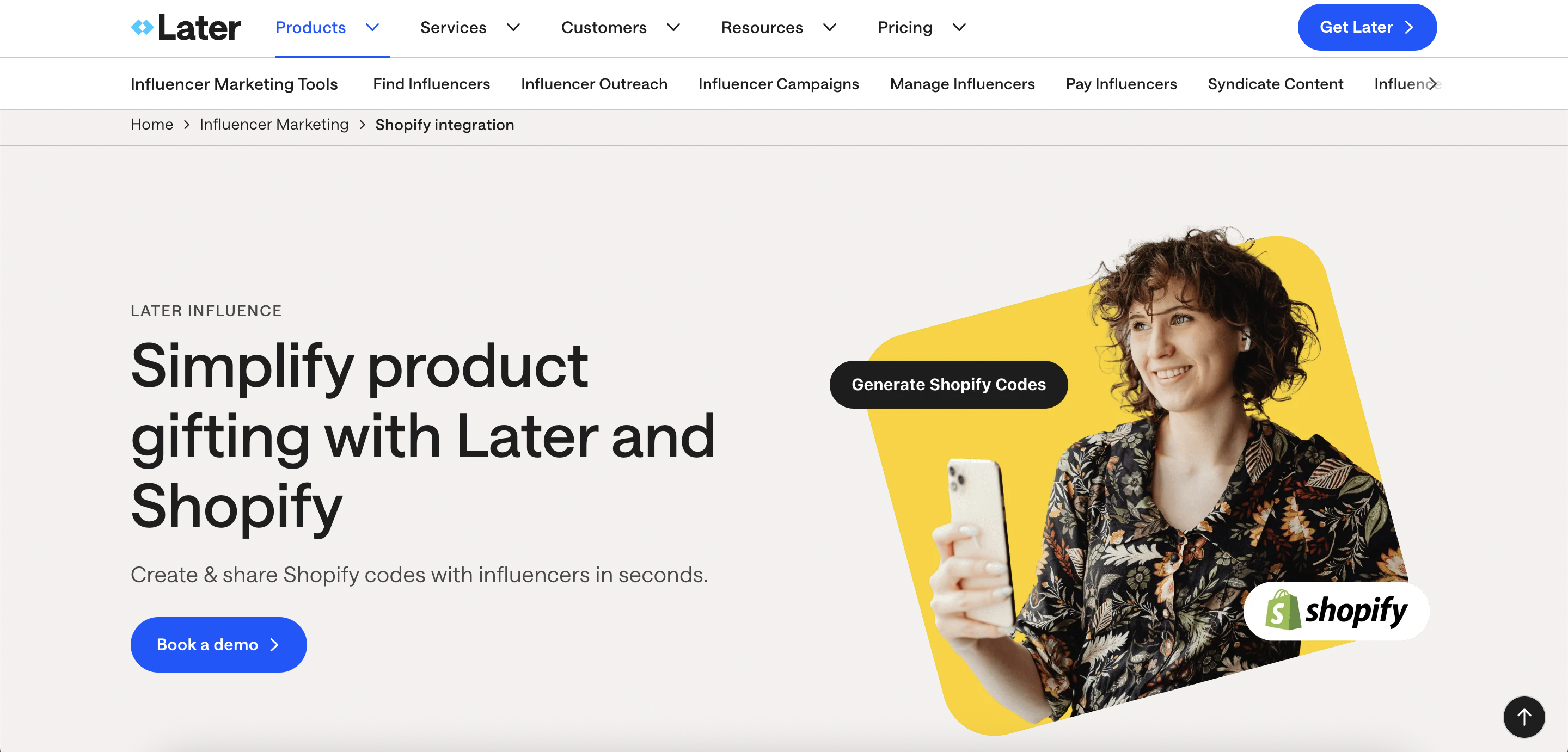
Task: Open the Resources dropdown chevron
Action: tap(830, 27)
